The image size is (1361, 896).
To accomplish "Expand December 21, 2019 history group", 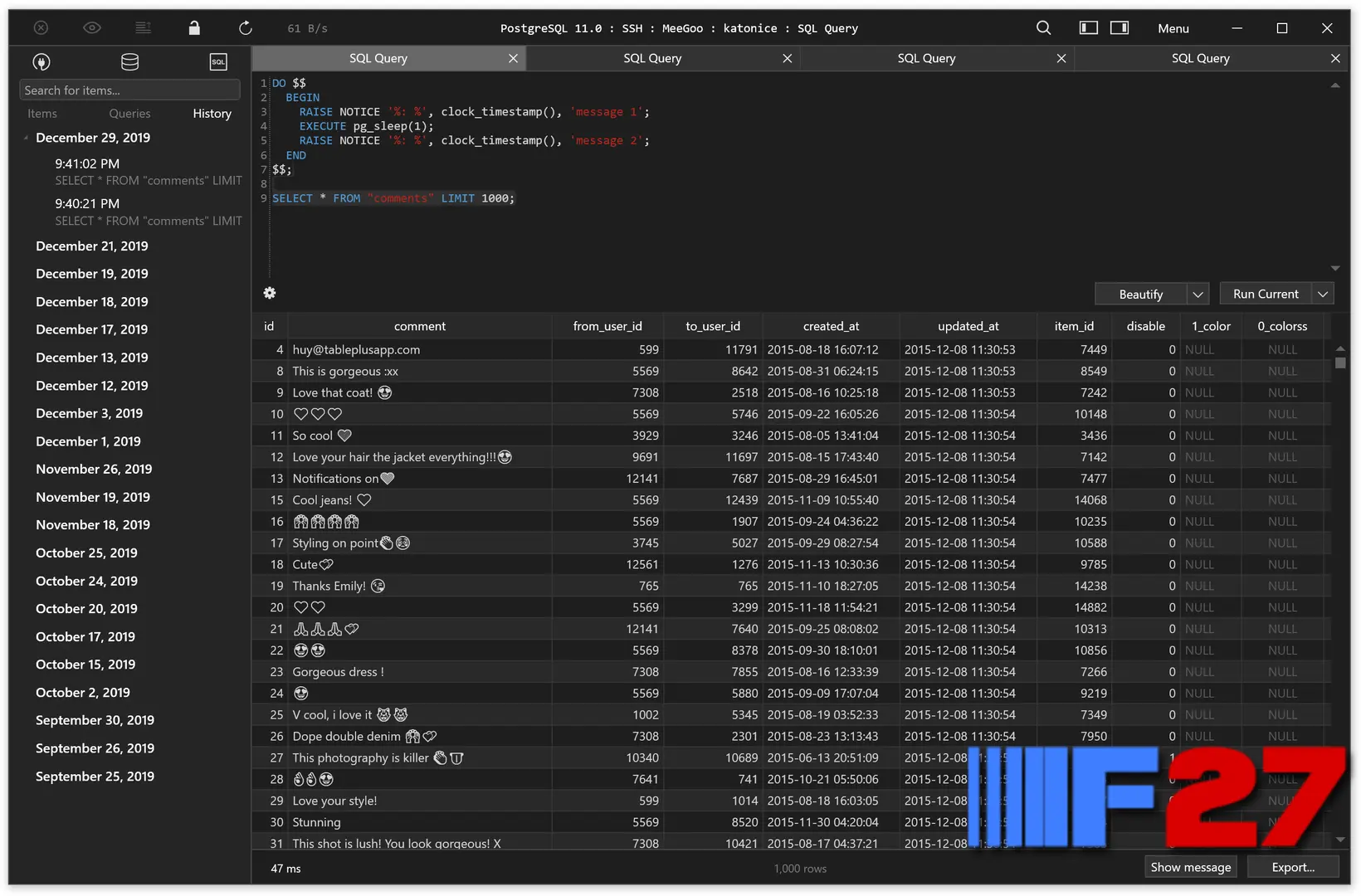I will [92, 246].
